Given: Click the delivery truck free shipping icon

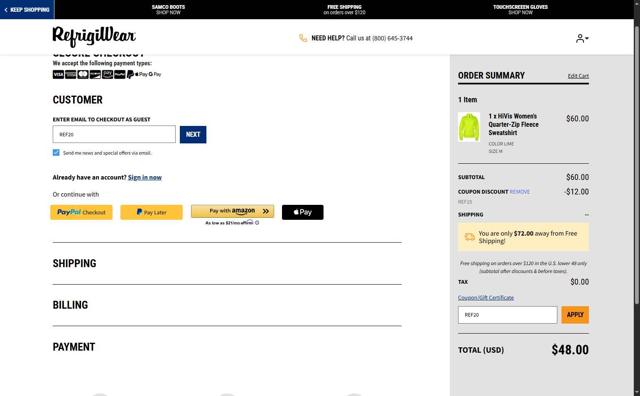Looking at the screenshot, I should [470, 237].
